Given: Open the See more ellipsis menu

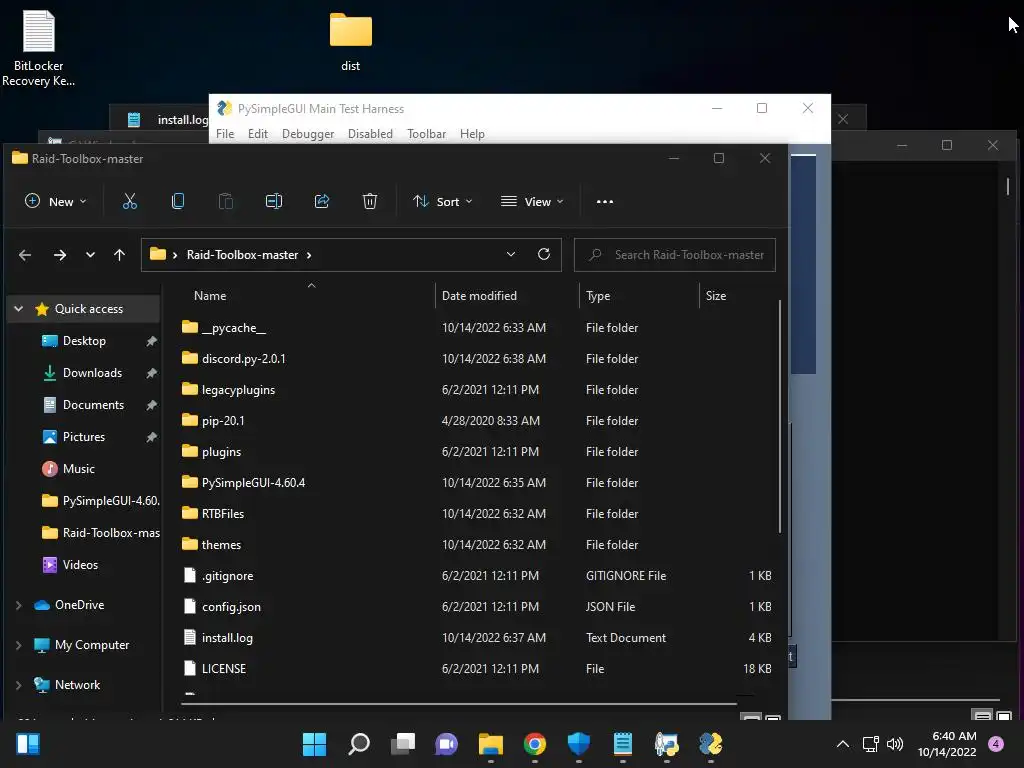Looking at the screenshot, I should click(x=605, y=202).
